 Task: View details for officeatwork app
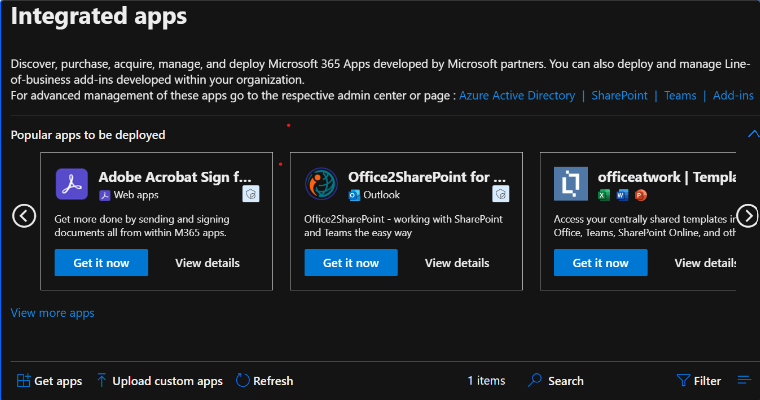705,263
